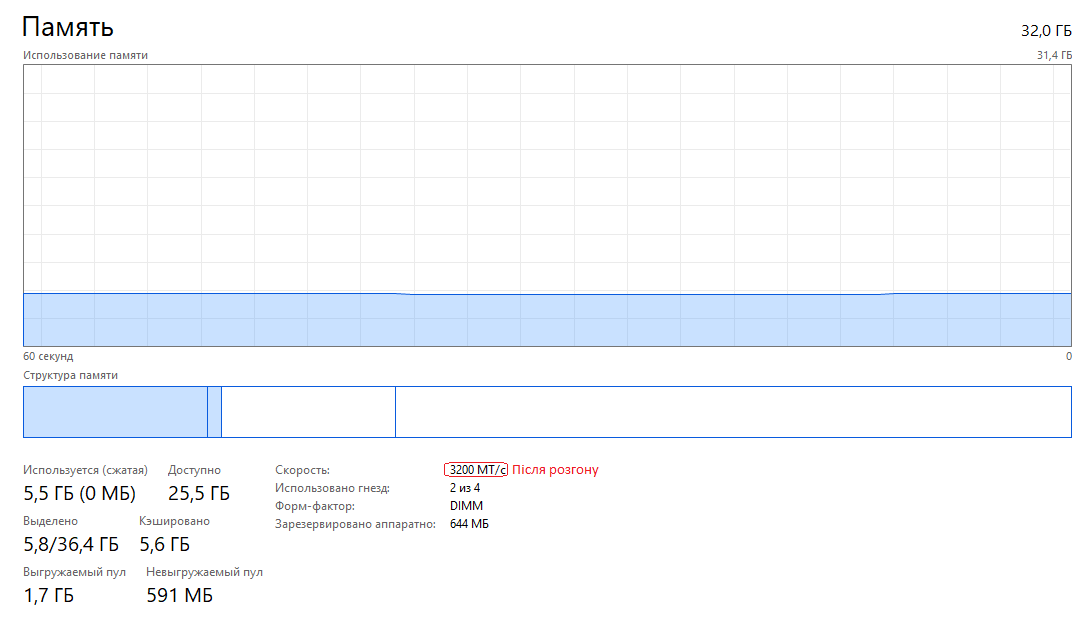Click the 0 label at graph's right end
The width and height of the screenshot is (1086, 622).
pyautogui.click(x=1069, y=356)
